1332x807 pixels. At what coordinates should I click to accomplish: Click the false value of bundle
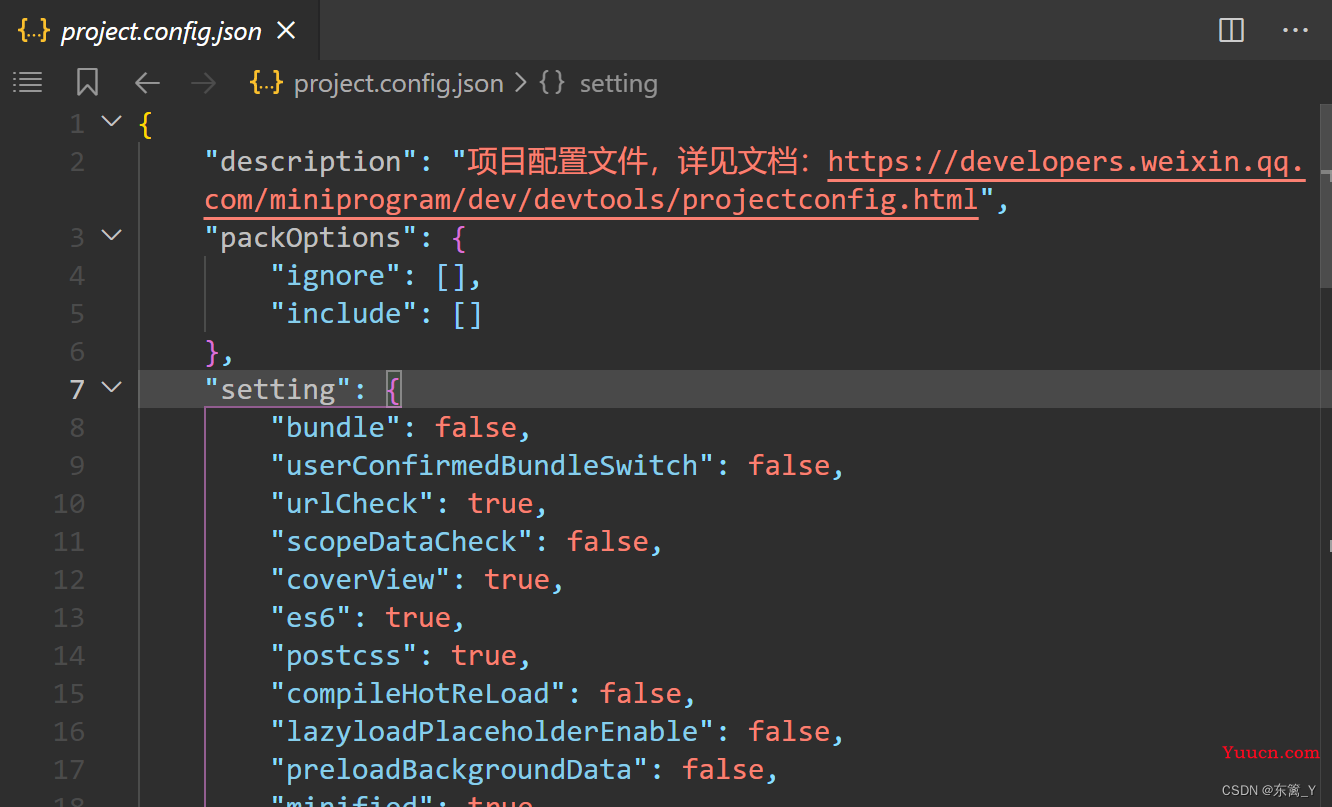(x=475, y=428)
